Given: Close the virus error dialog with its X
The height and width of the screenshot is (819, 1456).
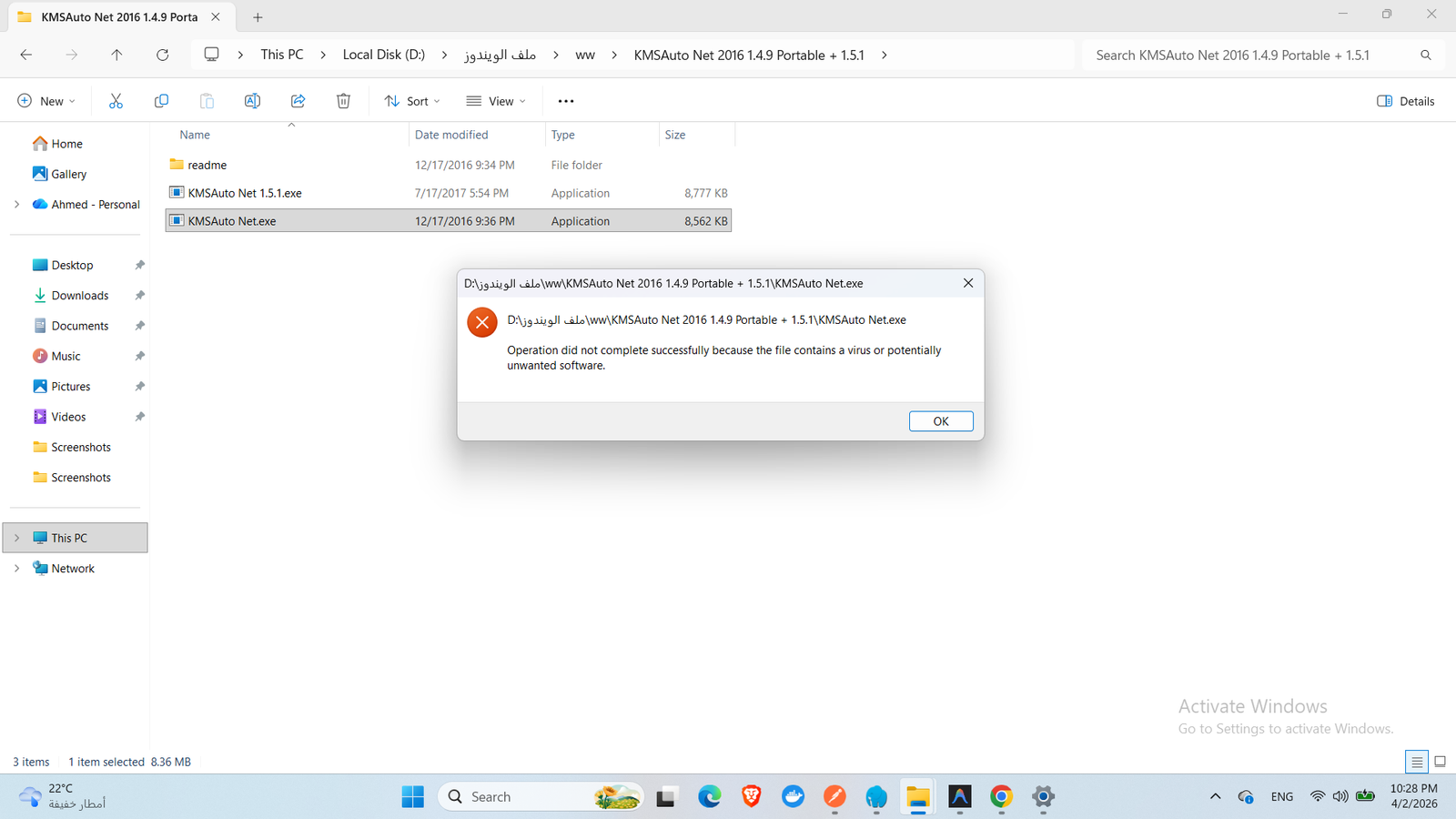Looking at the screenshot, I should [x=968, y=283].
